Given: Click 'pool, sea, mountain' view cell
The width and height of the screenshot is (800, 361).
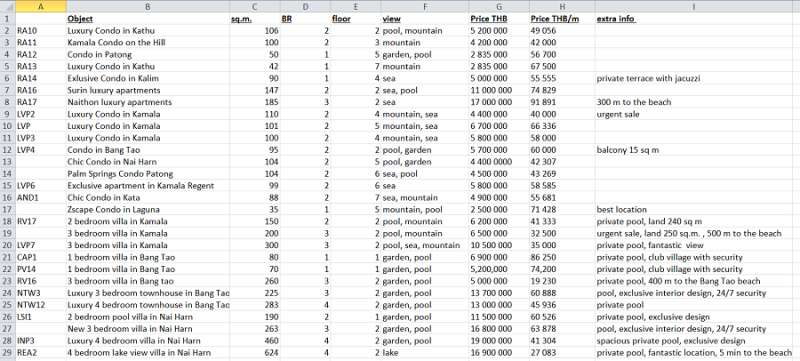Looking at the screenshot, I should 424,245.
